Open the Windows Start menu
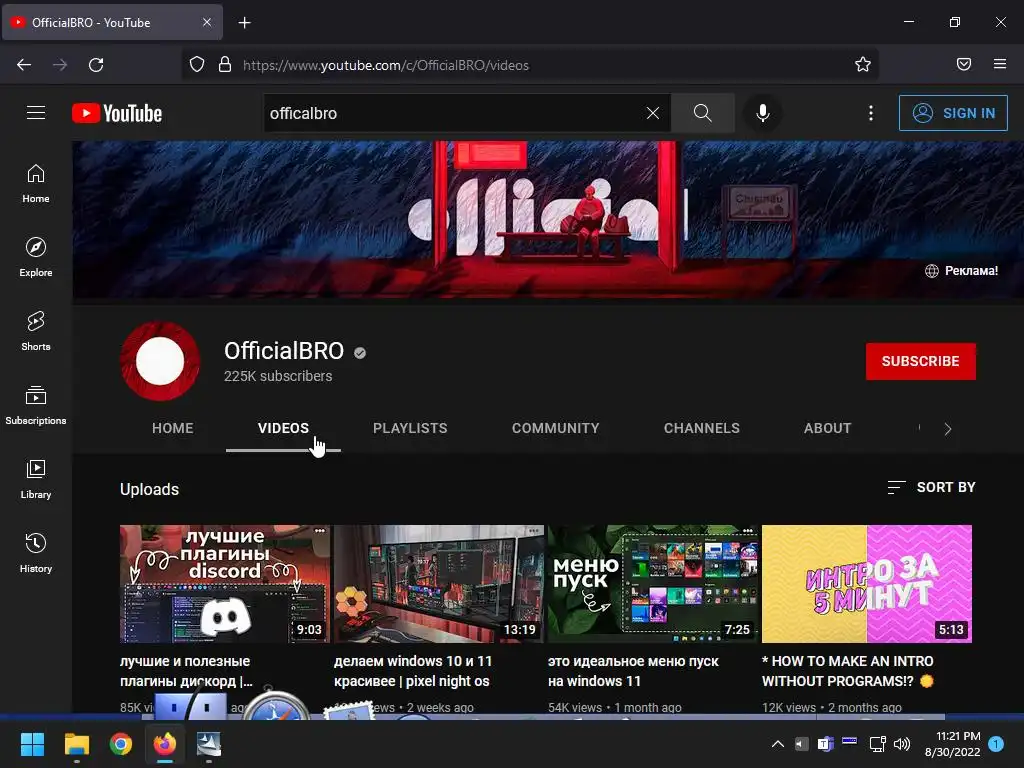Viewport: 1024px width, 768px height. pos(32,744)
